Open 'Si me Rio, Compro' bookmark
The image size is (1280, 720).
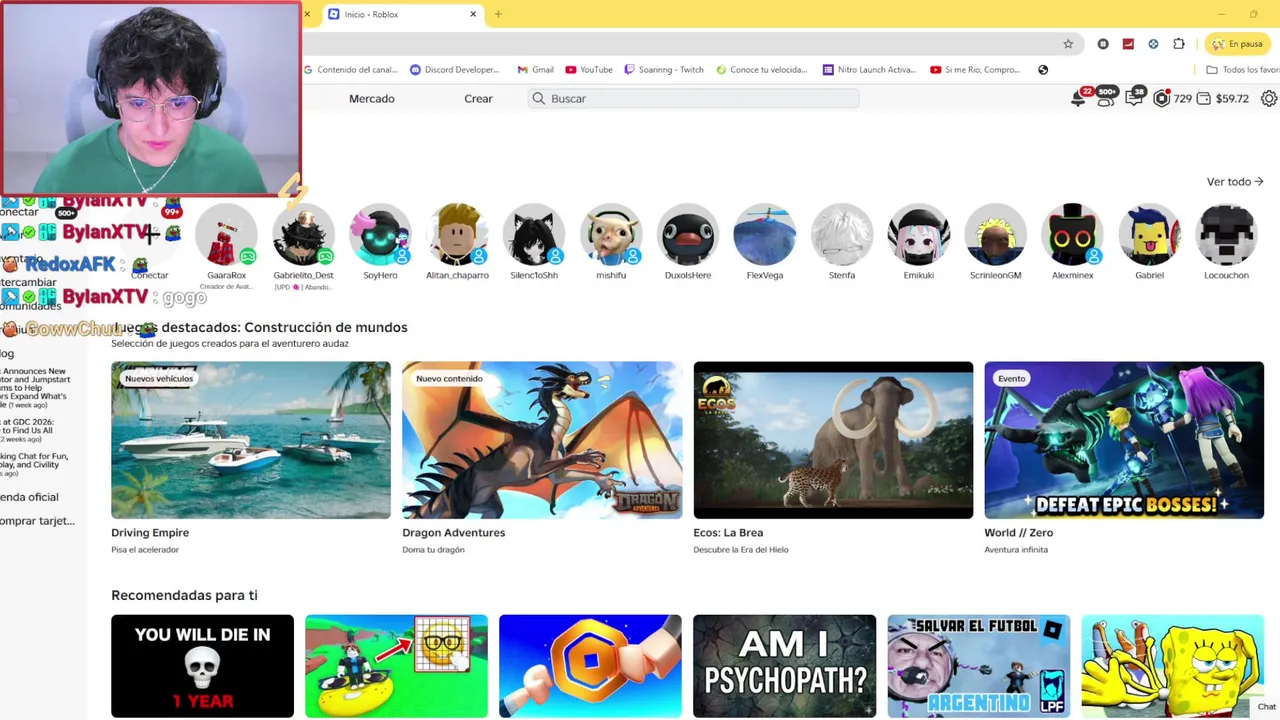tap(975, 70)
